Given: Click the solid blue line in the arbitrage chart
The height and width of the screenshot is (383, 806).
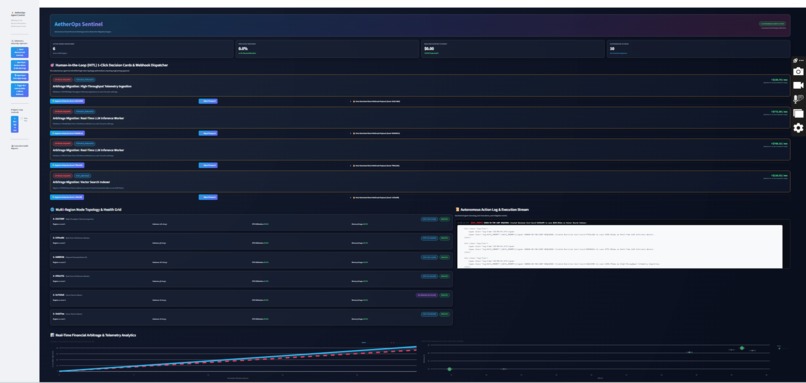Looking at the screenshot, I should (x=237, y=359).
